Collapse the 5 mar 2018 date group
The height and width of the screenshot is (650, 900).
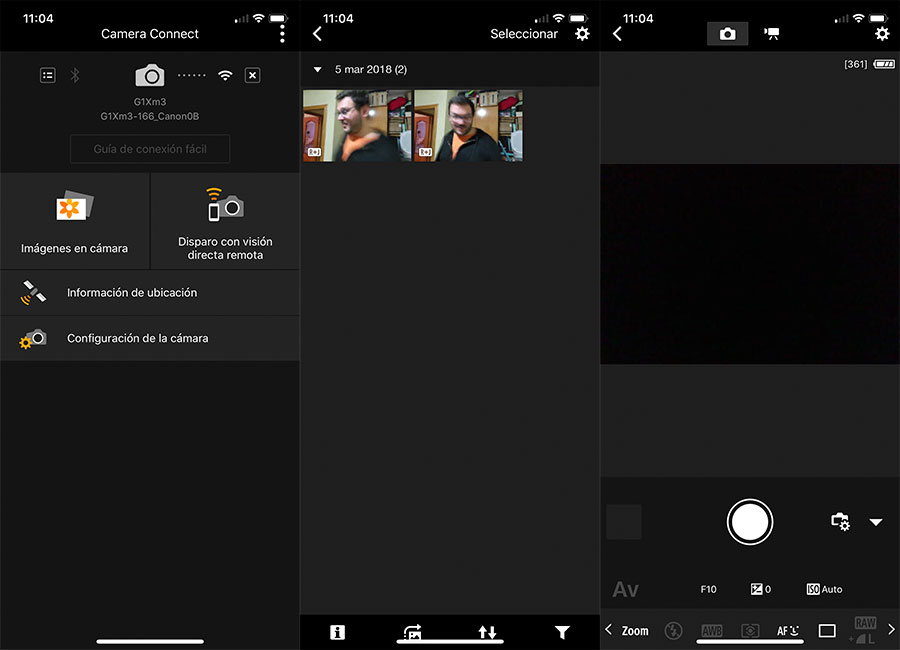point(318,70)
